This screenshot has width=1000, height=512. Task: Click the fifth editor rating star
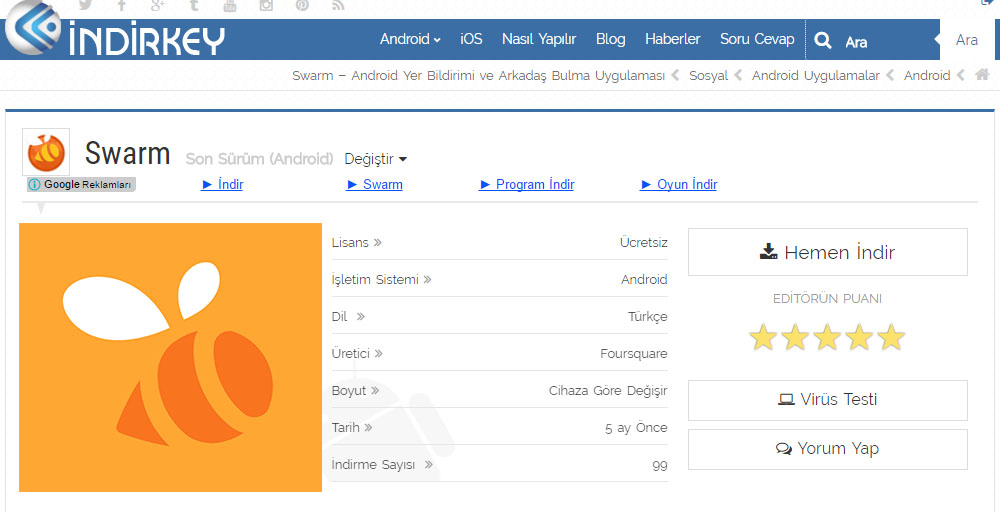tap(892, 337)
